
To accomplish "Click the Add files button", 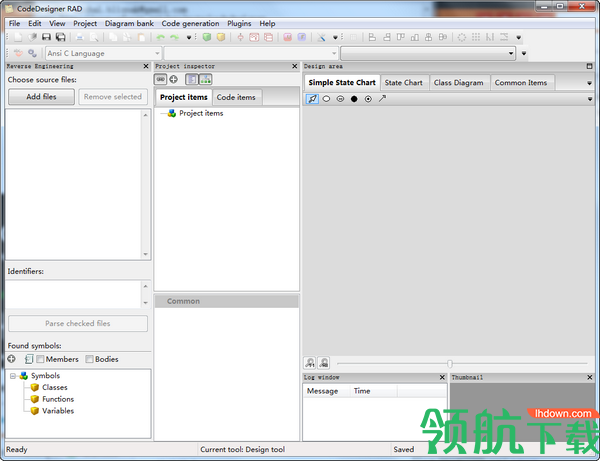I will tap(41, 97).
